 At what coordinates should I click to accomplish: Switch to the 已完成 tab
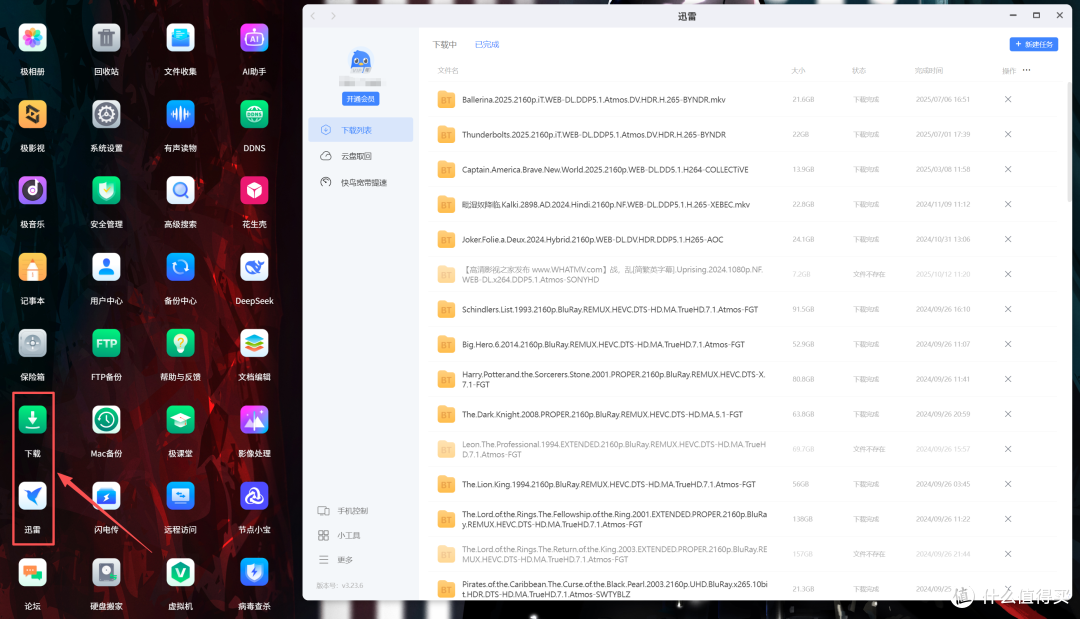[x=487, y=45]
